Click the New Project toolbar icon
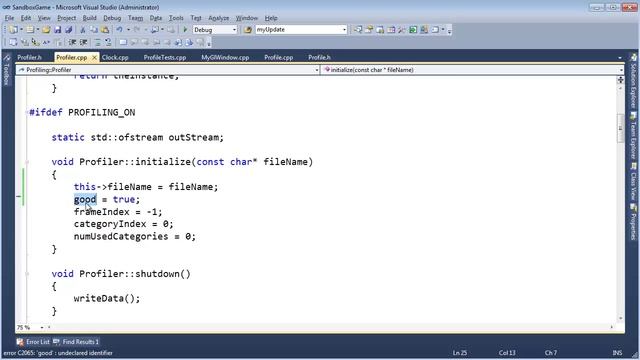The height and width of the screenshot is (360, 640). tap(13, 30)
